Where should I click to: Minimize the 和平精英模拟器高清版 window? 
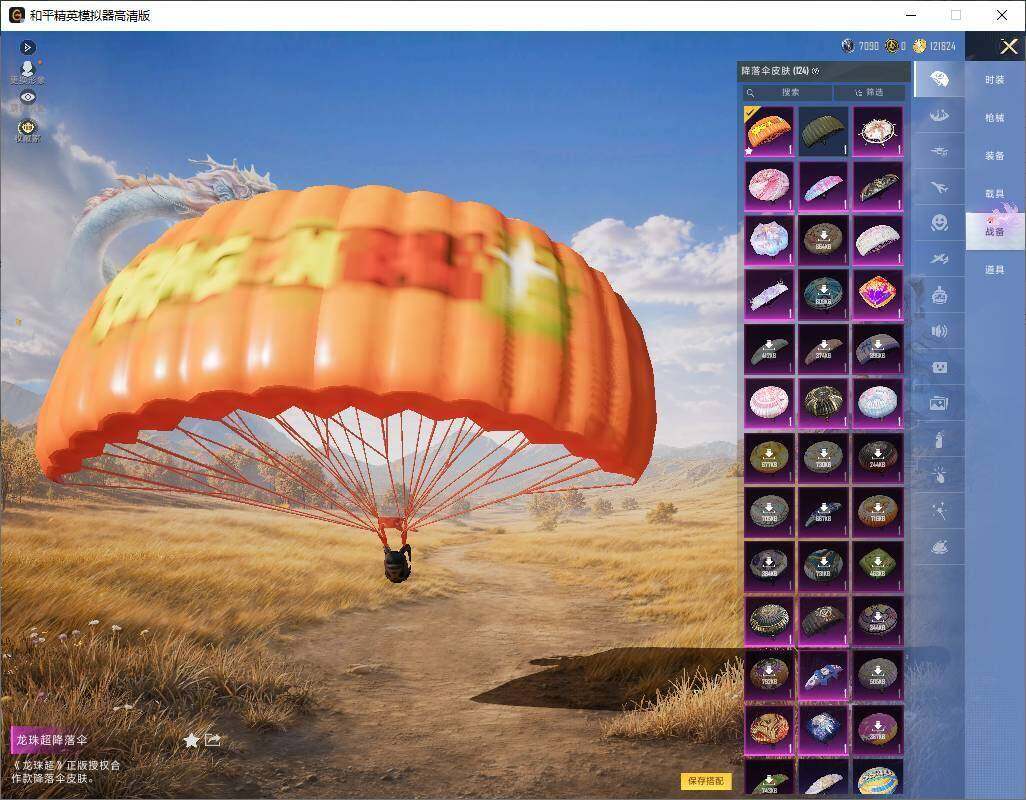(x=911, y=15)
